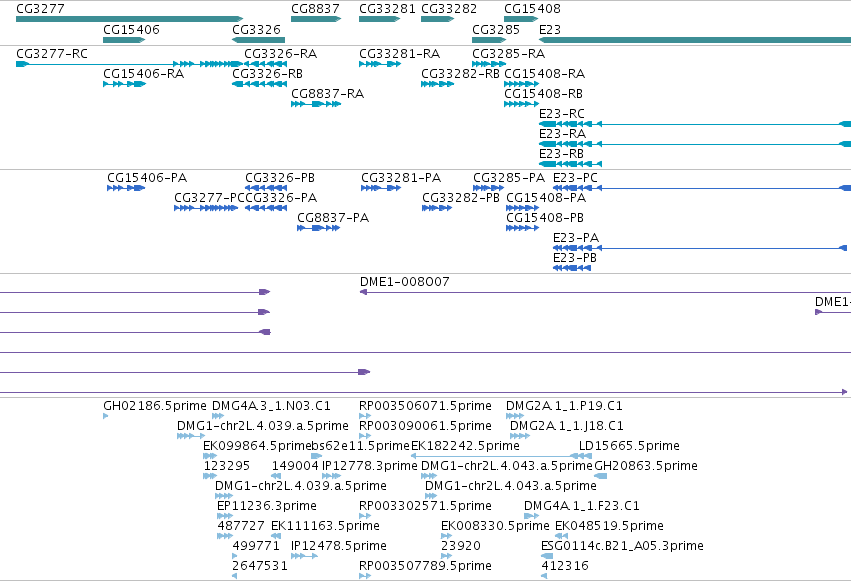The width and height of the screenshot is (851, 581).
Task: Select transcript CG3326-RB
Action: coord(259,84)
